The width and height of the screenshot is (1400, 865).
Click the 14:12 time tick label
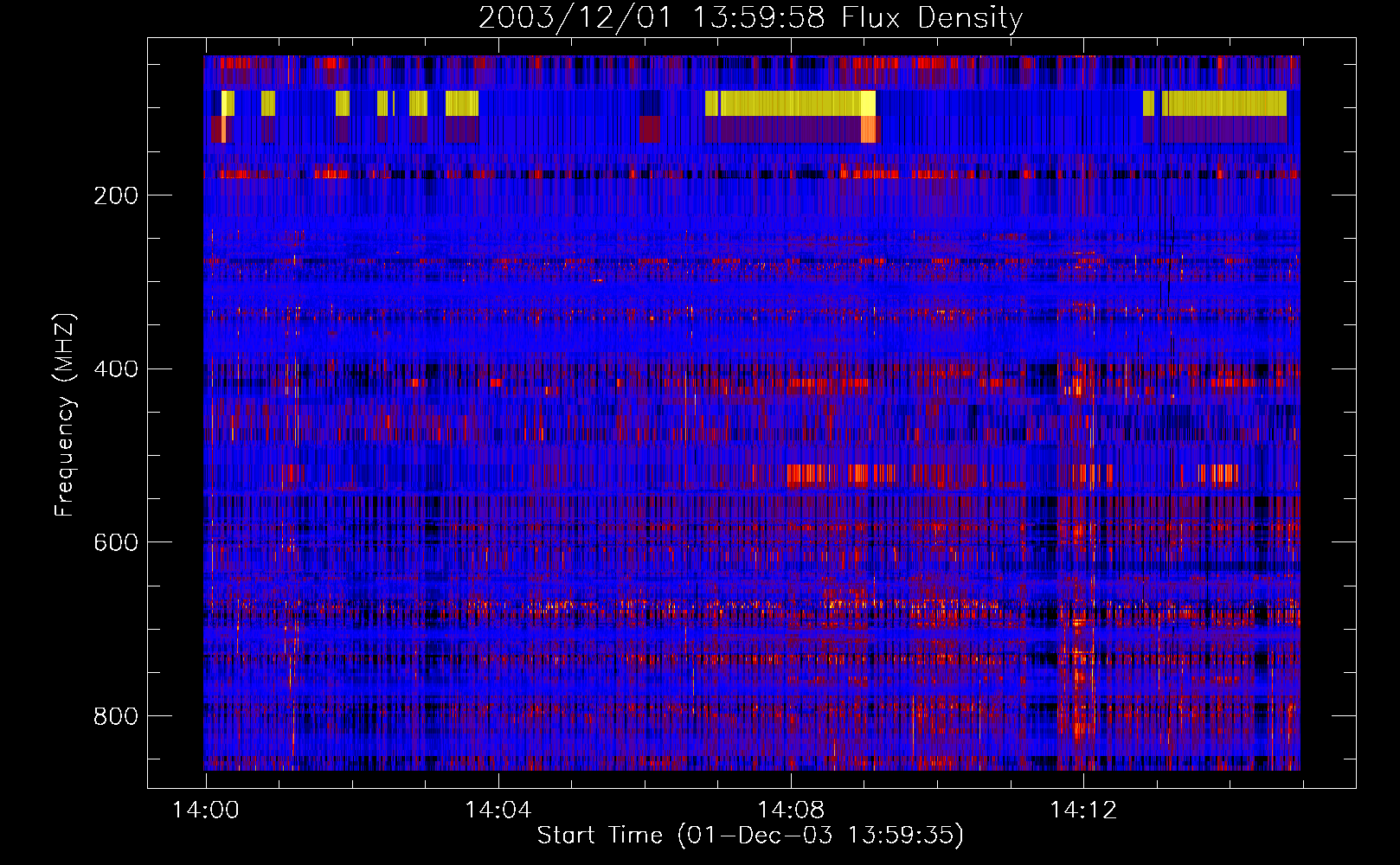click(1083, 811)
